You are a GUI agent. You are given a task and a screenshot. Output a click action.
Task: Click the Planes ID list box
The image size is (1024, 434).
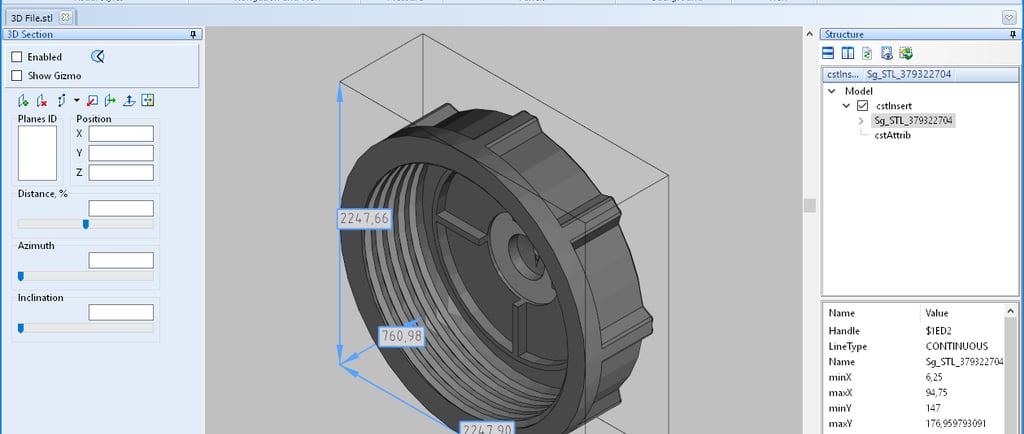[x=37, y=153]
